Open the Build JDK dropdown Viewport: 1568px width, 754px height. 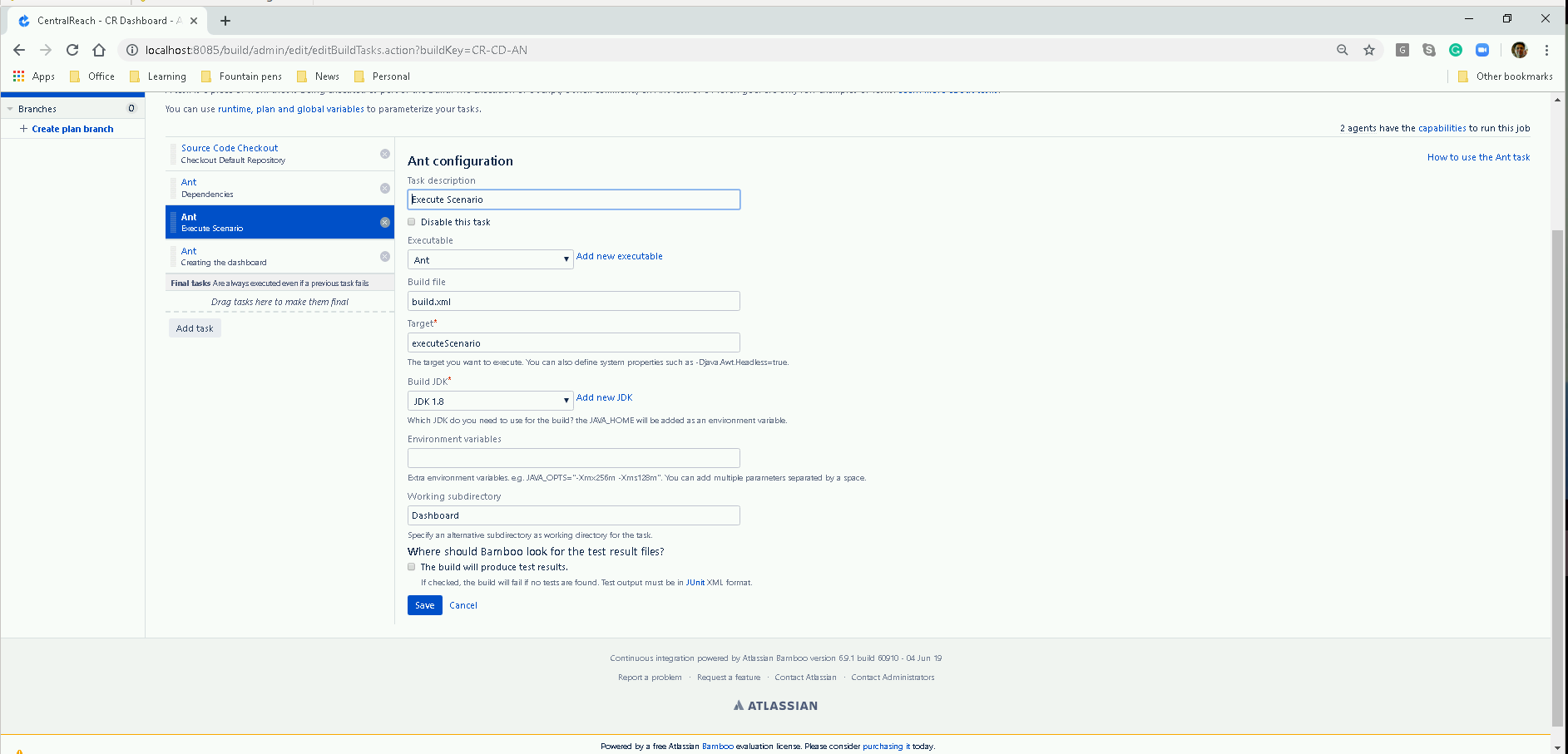490,402
